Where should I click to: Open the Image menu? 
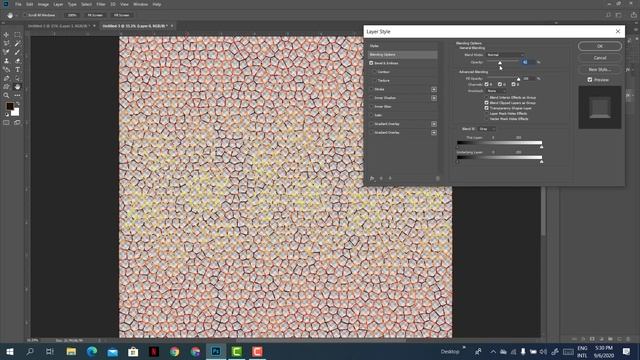coord(43,4)
